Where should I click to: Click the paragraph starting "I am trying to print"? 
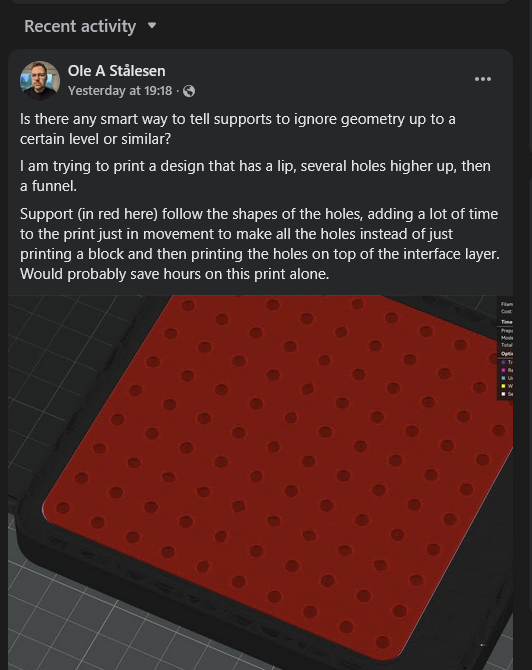255,176
